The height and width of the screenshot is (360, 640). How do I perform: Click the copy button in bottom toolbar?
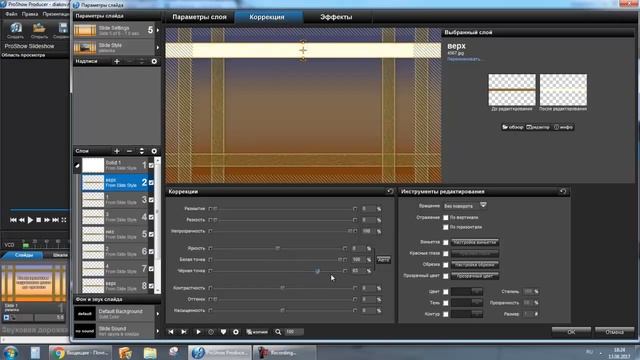pyautogui.click(x=257, y=332)
